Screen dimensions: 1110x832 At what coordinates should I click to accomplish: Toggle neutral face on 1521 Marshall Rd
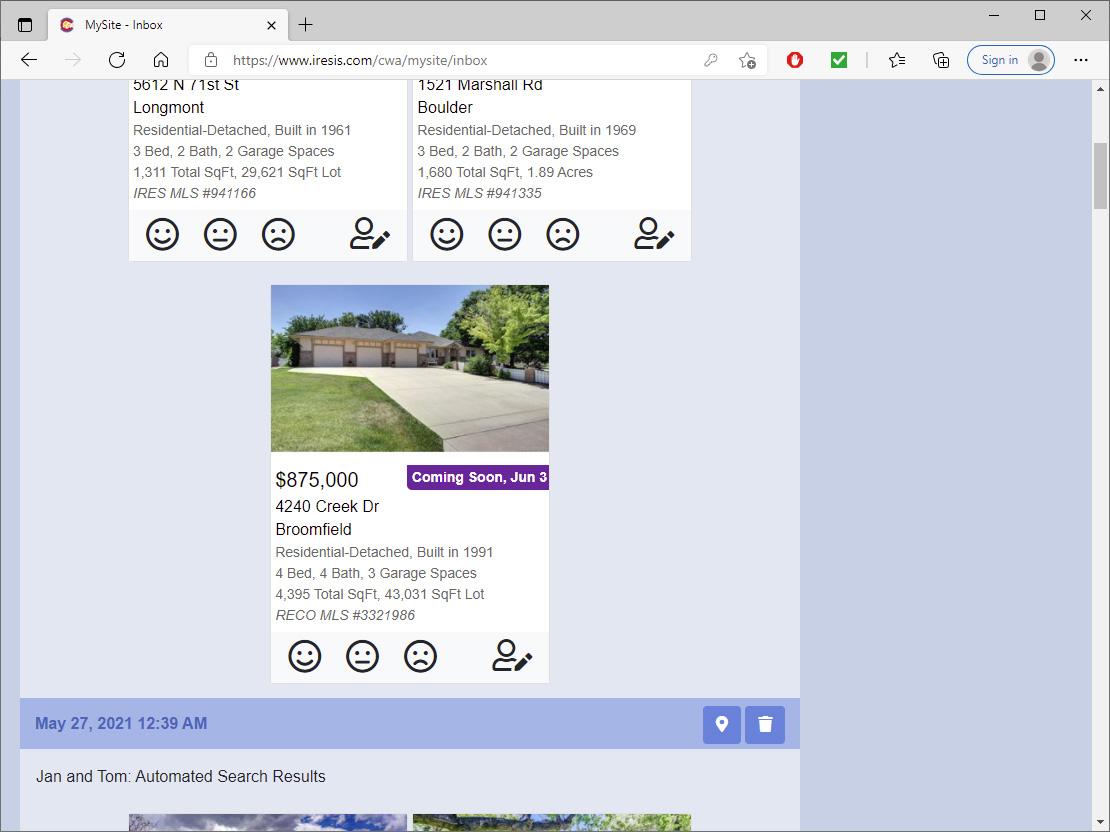coord(505,235)
